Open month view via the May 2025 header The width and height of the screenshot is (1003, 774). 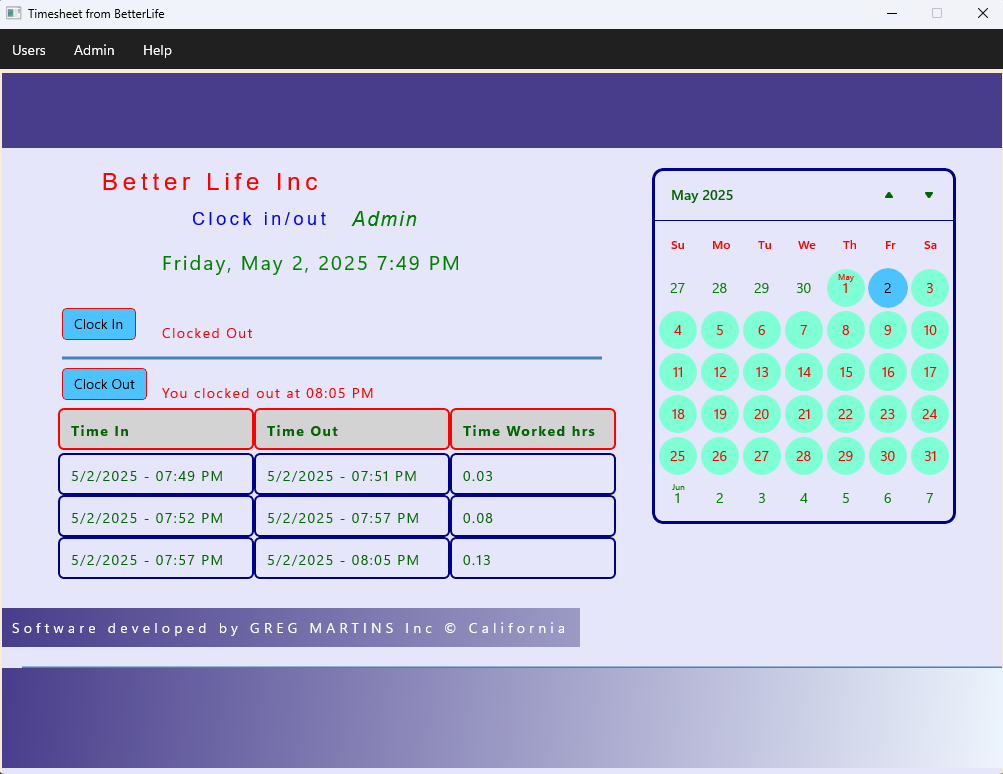click(x=702, y=195)
